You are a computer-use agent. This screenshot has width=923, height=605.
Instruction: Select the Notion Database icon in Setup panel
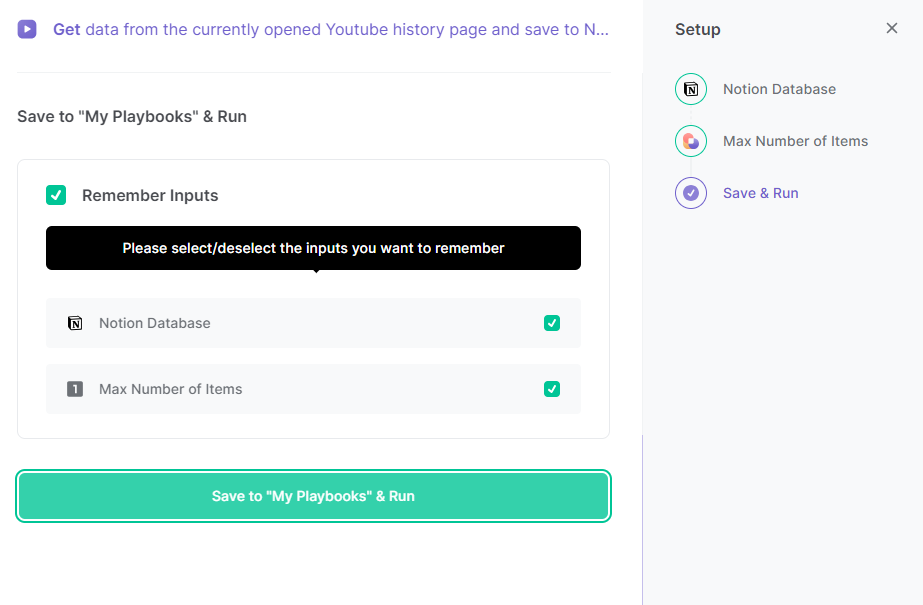pos(691,89)
